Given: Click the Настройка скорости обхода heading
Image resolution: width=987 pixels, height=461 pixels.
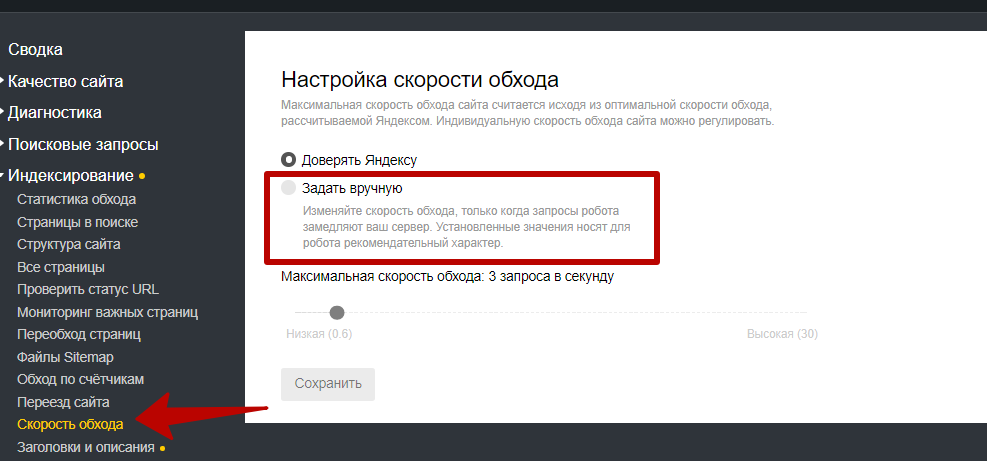Looking at the screenshot, I should 420,80.
